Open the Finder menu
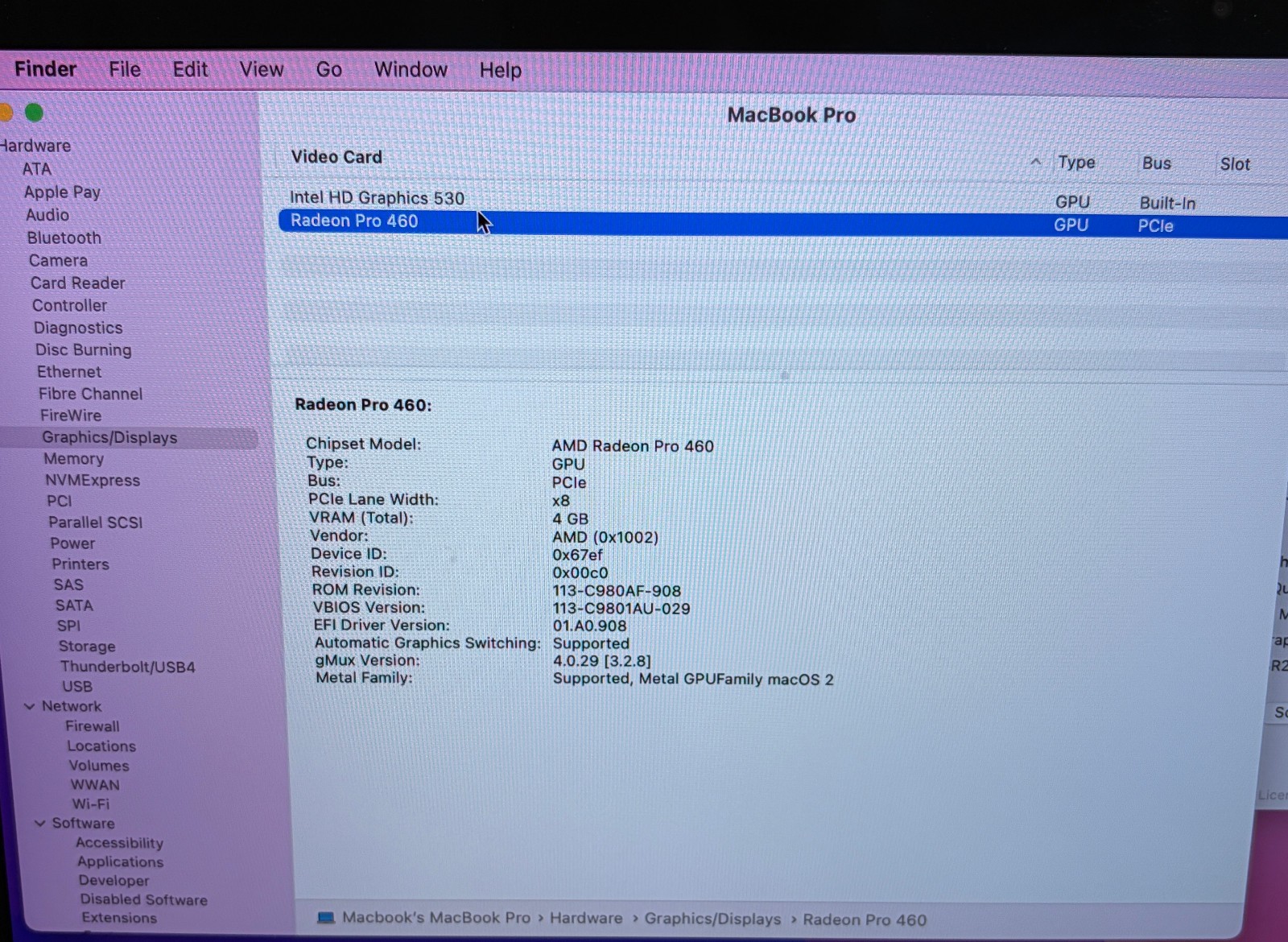1288x942 pixels. [x=46, y=69]
